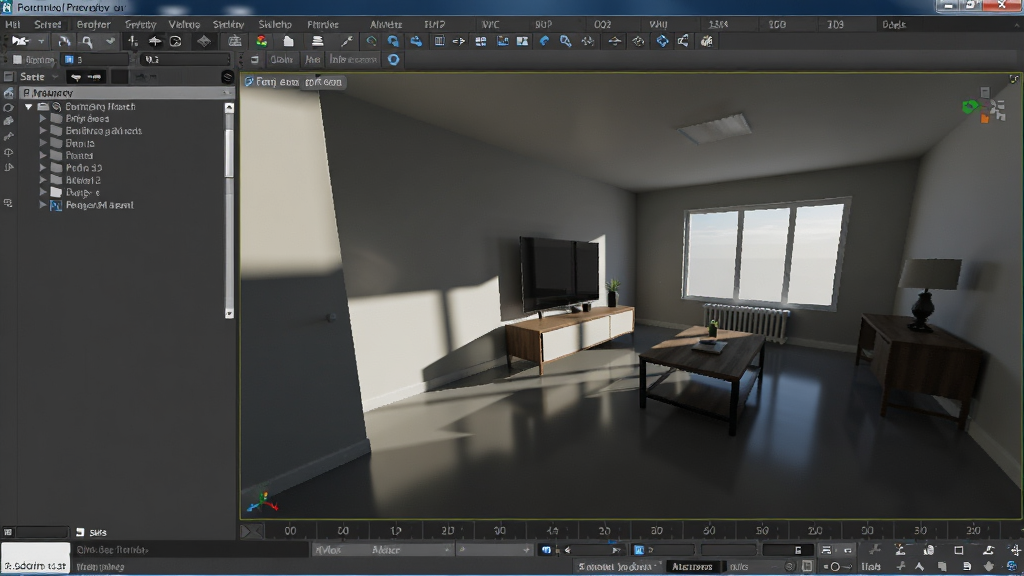Image resolution: width=1024 pixels, height=576 pixels.
Task: Select the magnifier search tool in the toolbar
Action: [x=86, y=41]
